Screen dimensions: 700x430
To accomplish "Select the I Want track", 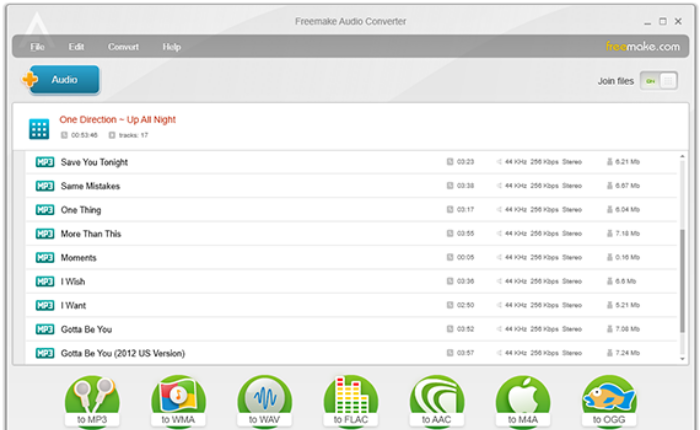I will (352, 305).
